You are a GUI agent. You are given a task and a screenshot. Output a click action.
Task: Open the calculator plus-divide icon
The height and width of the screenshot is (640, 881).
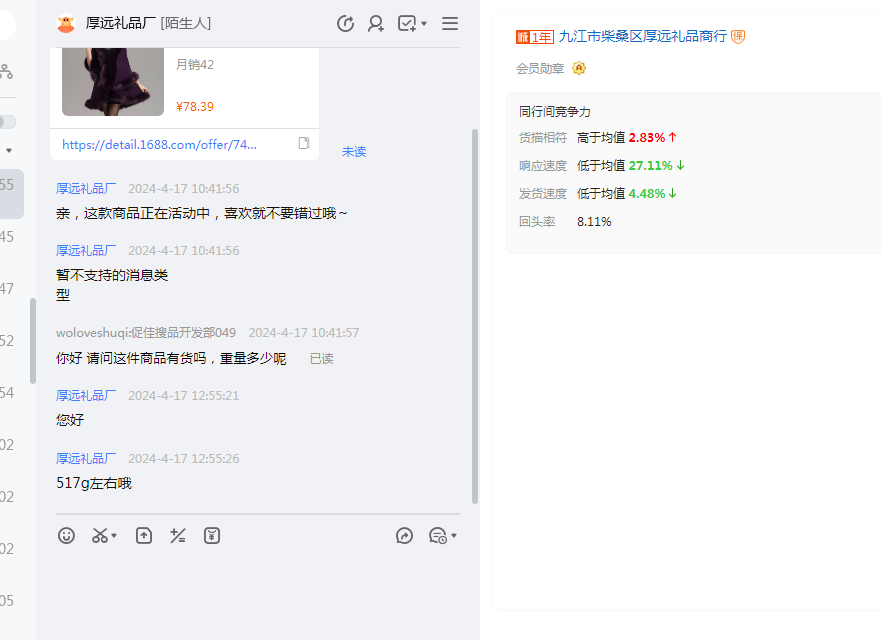178,535
